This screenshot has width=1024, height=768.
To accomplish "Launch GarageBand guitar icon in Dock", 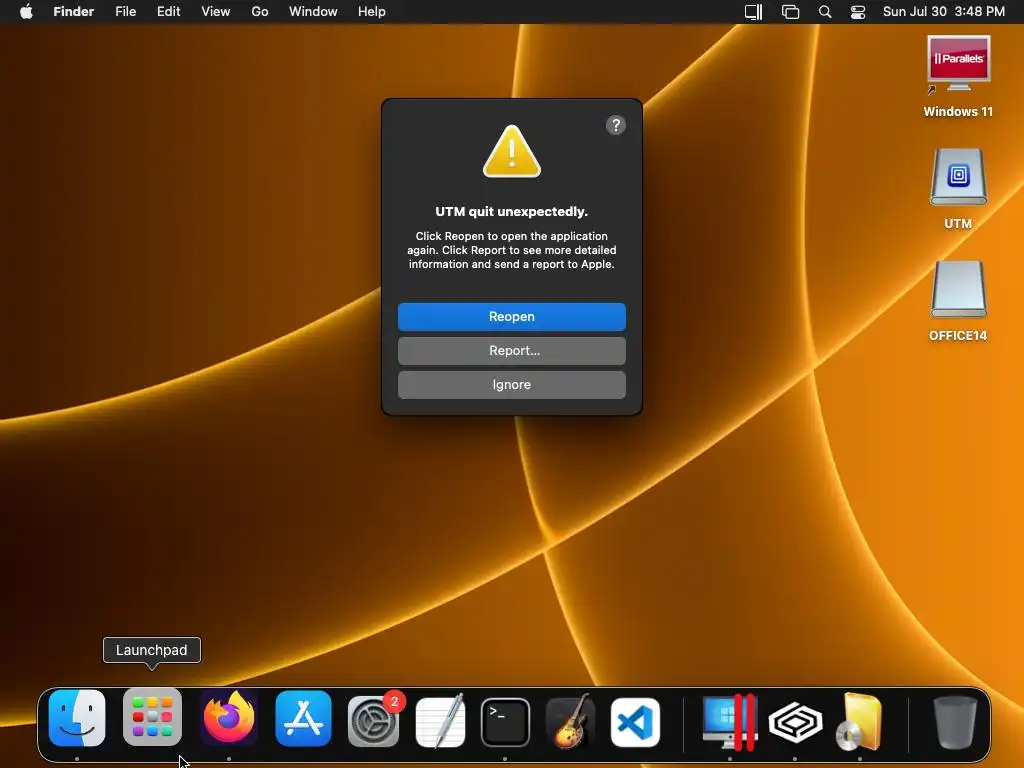I will pyautogui.click(x=570, y=721).
